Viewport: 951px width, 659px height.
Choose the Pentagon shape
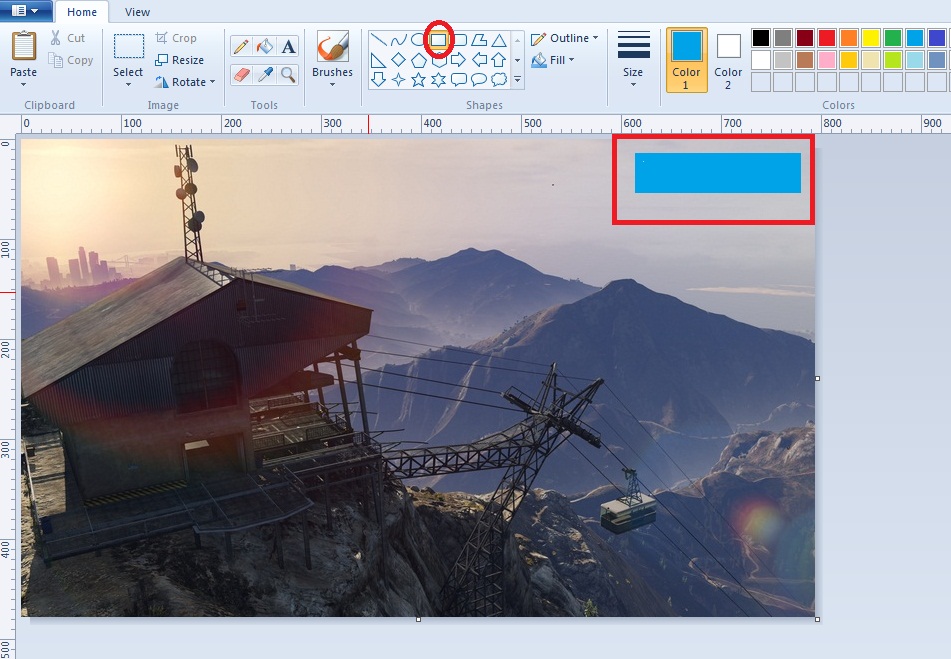click(418, 60)
